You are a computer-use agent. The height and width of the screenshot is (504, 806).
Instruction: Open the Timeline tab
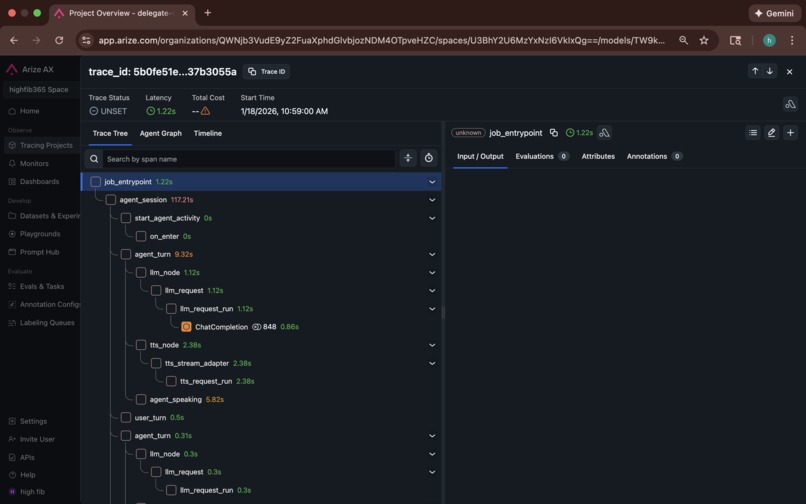[208, 133]
